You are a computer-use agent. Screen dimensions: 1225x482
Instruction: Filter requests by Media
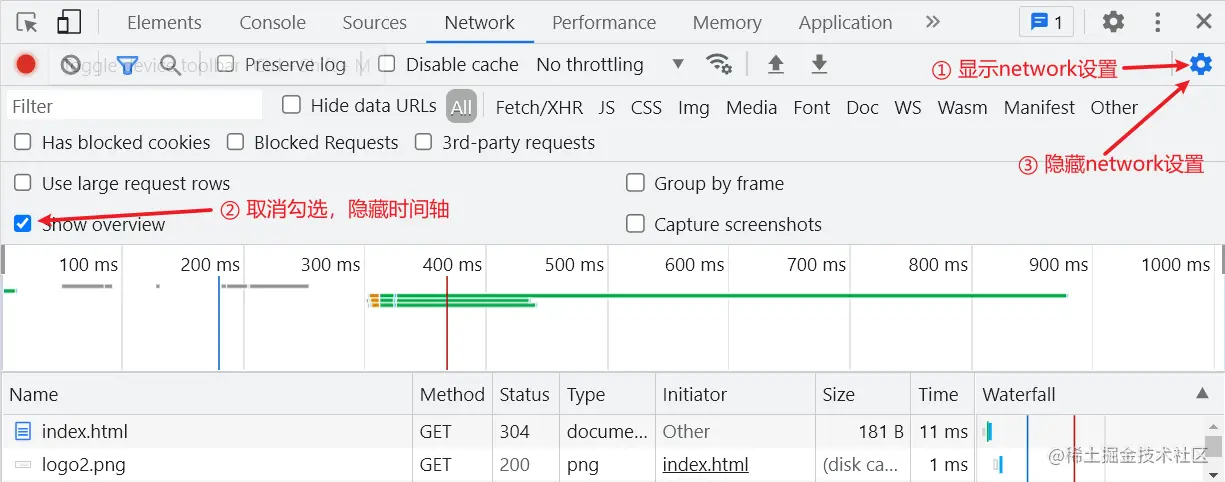click(x=752, y=107)
